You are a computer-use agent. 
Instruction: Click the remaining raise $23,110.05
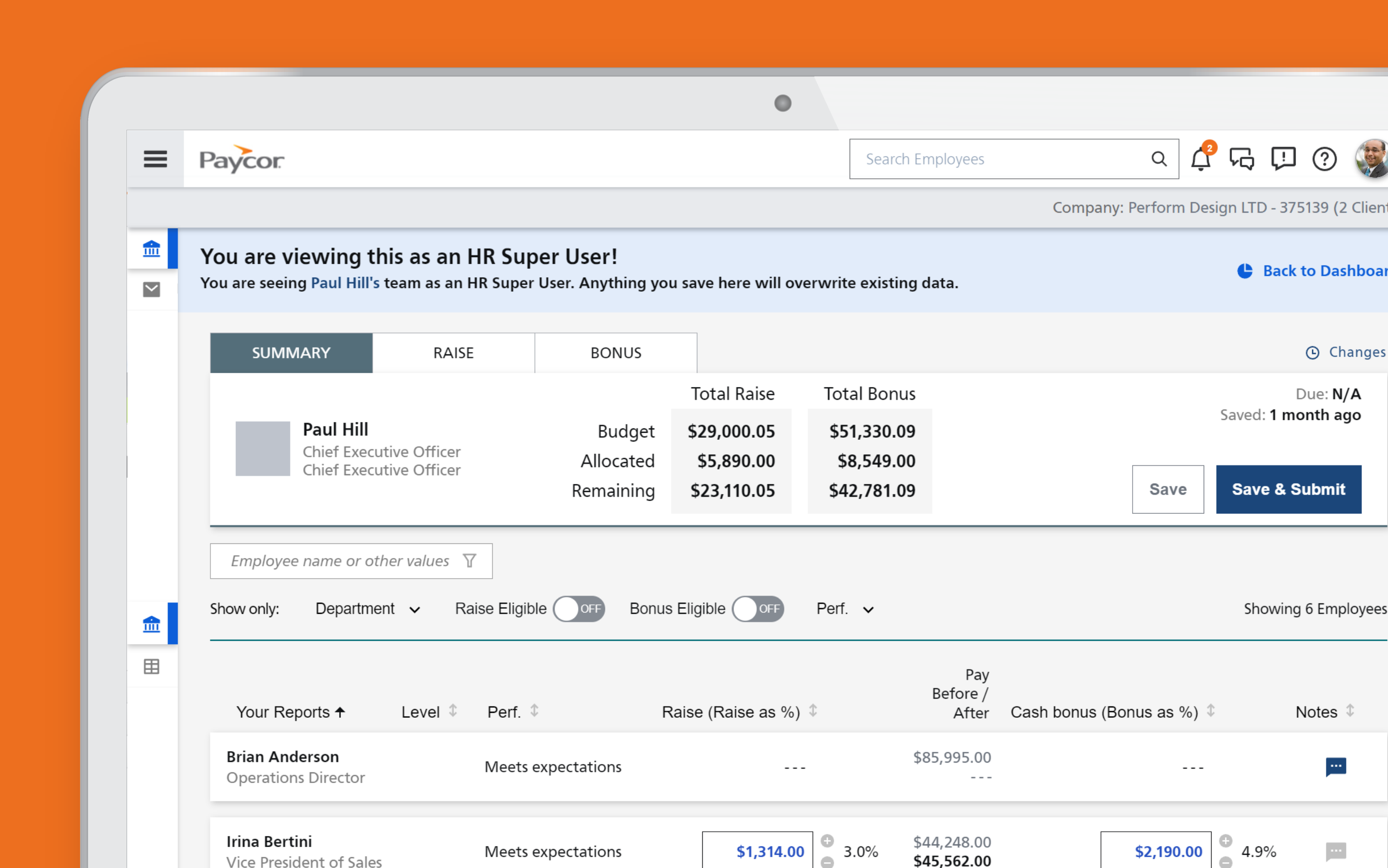732,490
